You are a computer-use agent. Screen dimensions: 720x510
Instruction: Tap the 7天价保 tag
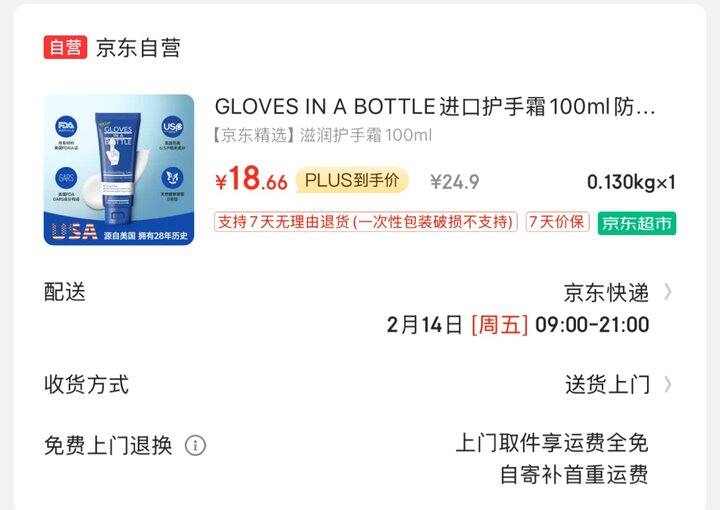[x=557, y=222]
